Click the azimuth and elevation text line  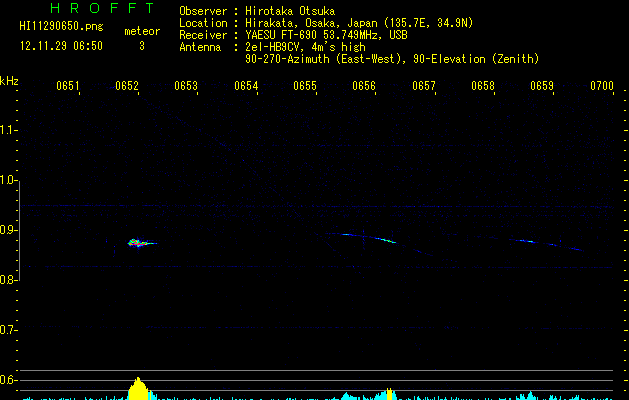[392, 59]
